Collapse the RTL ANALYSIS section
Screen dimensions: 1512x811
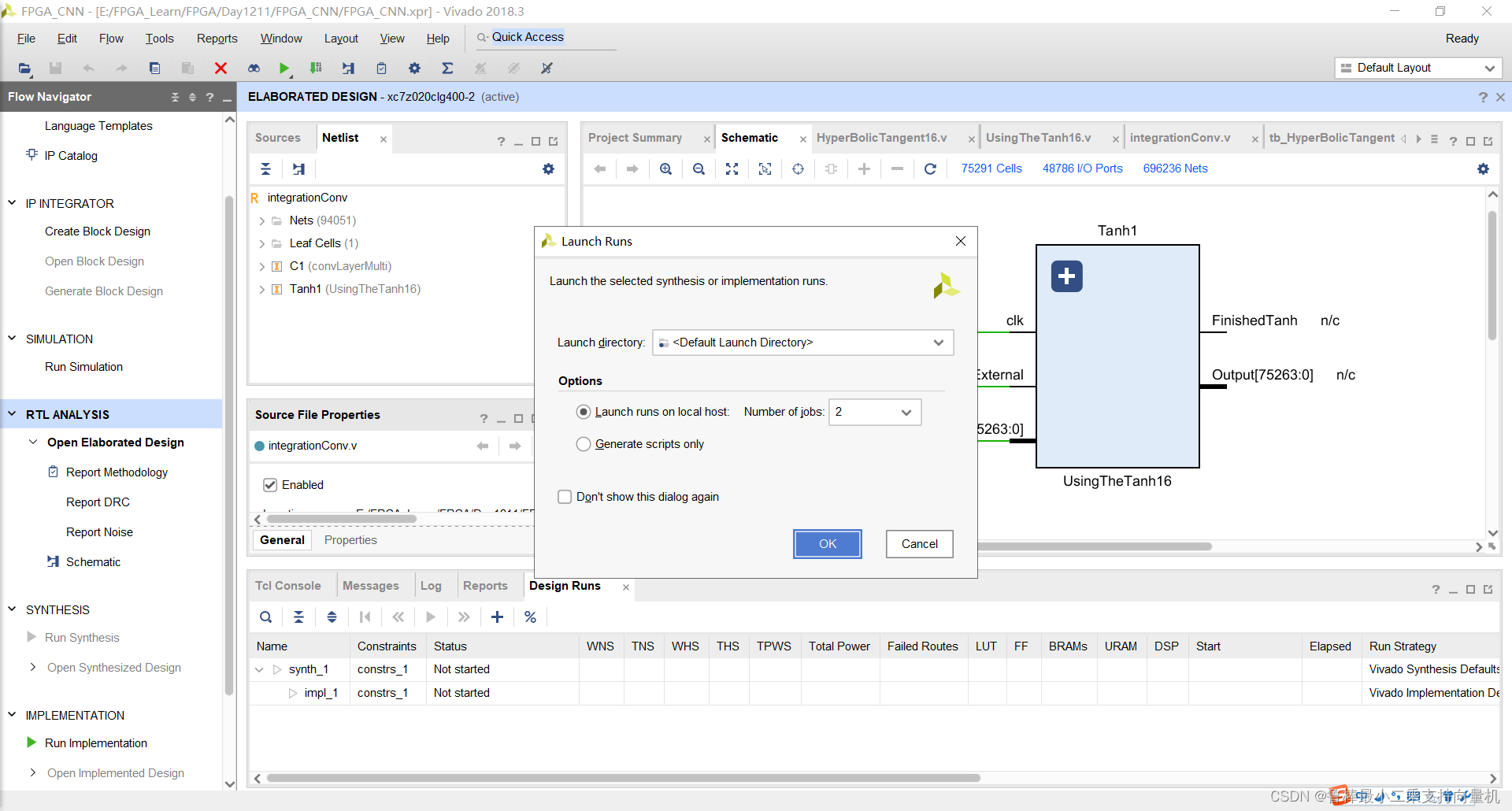pos(12,413)
